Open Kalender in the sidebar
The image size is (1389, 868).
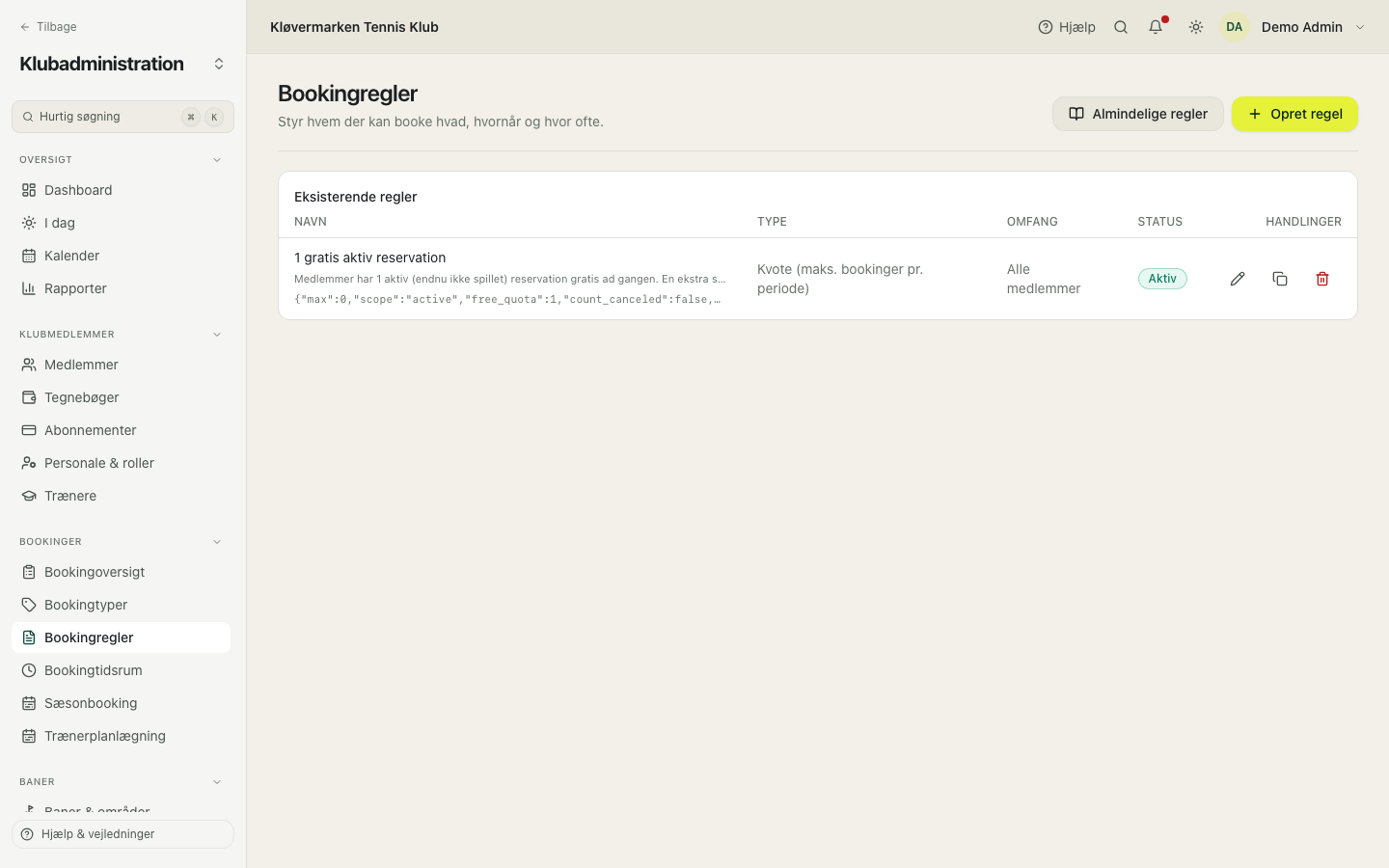click(121, 256)
